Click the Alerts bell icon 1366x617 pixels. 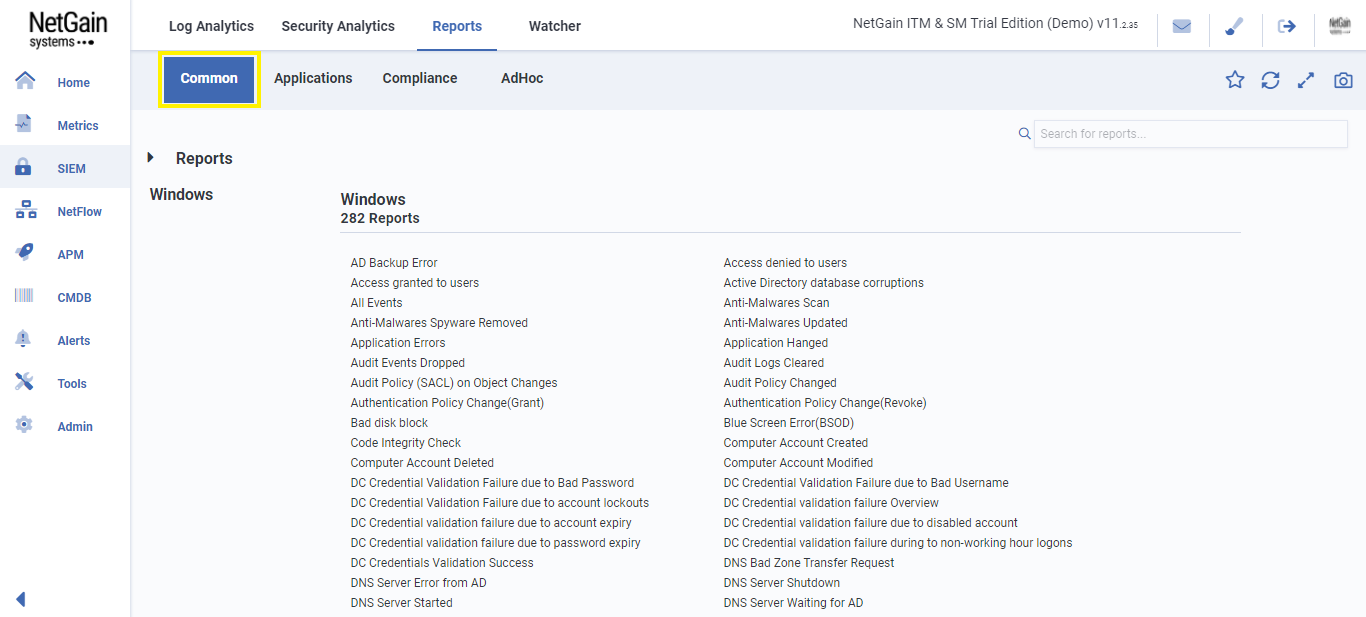tap(24, 339)
